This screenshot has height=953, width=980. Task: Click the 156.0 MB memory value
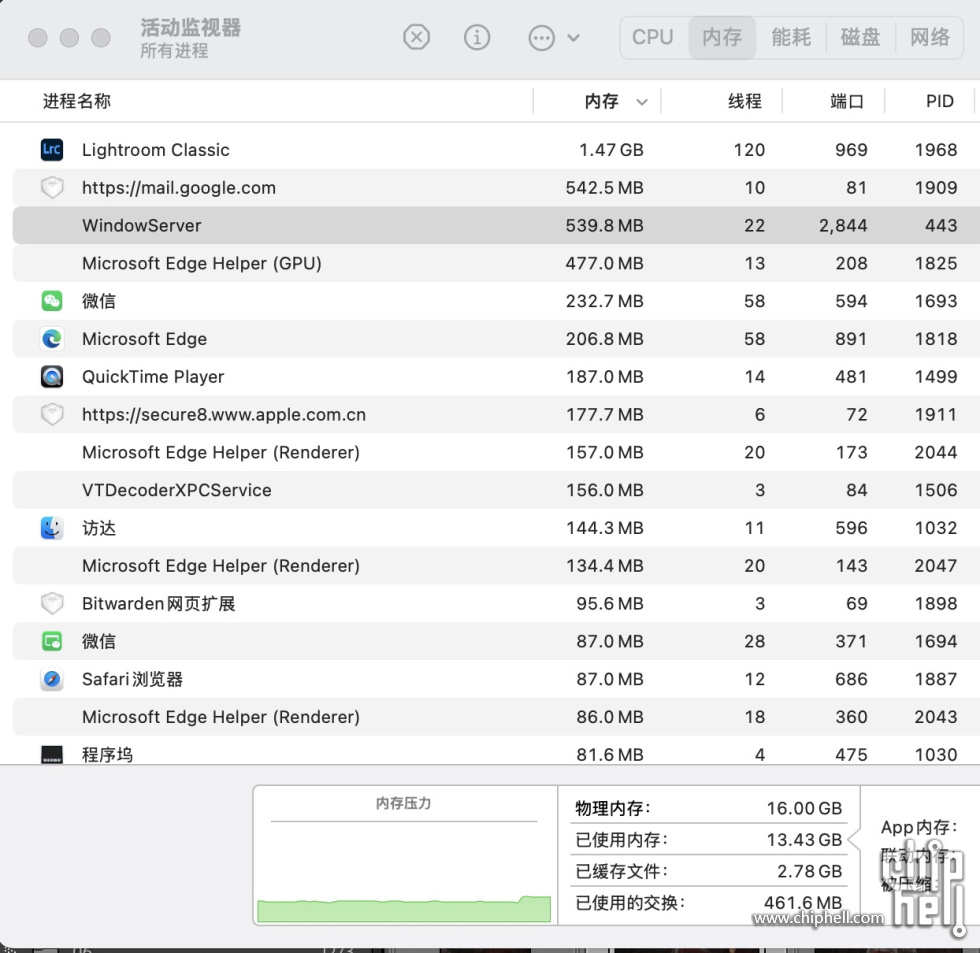(604, 490)
